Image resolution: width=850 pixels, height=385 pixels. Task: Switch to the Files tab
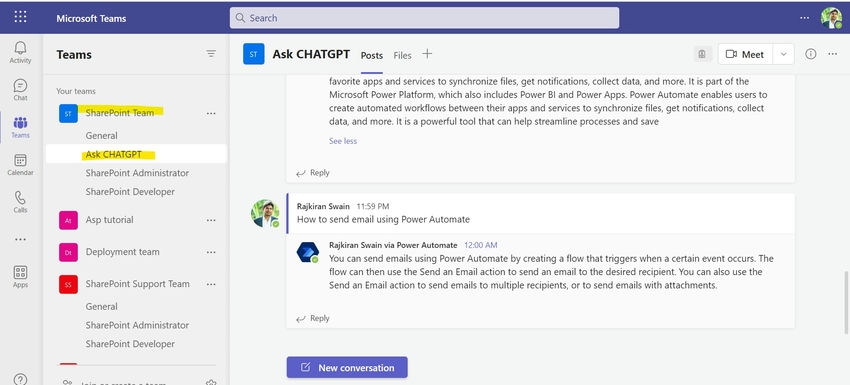coord(402,55)
